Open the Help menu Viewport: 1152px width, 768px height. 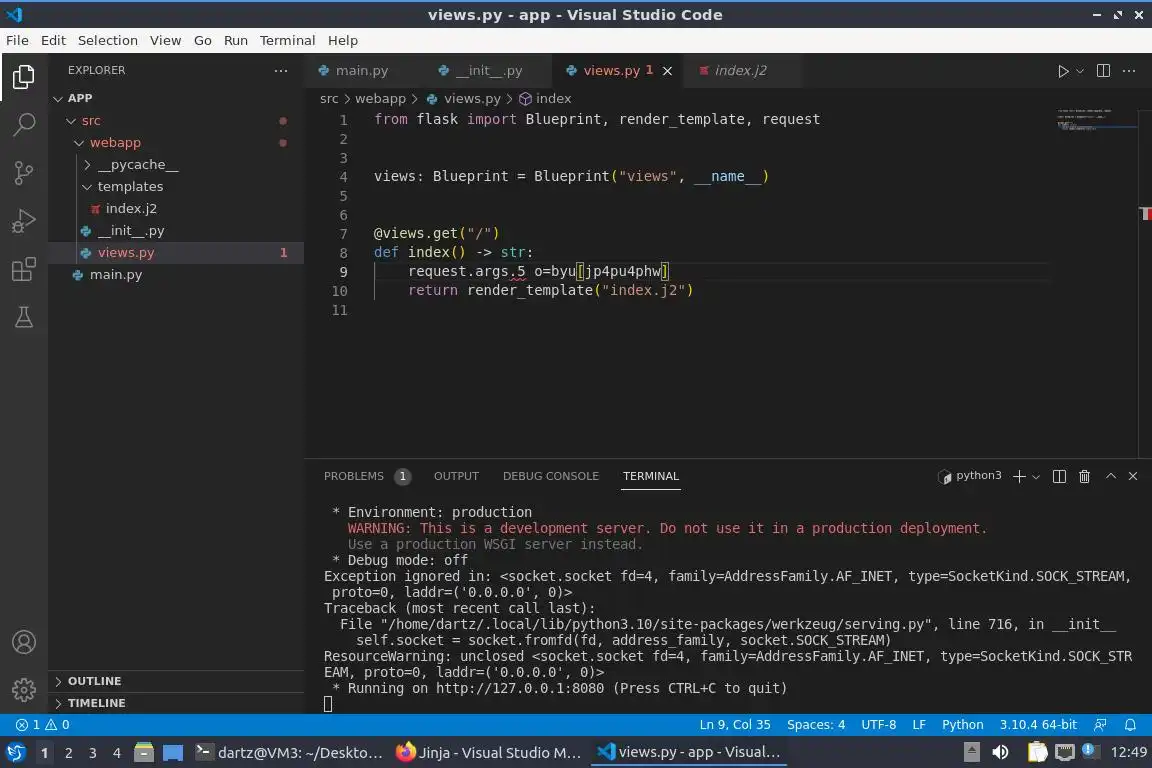(x=342, y=40)
